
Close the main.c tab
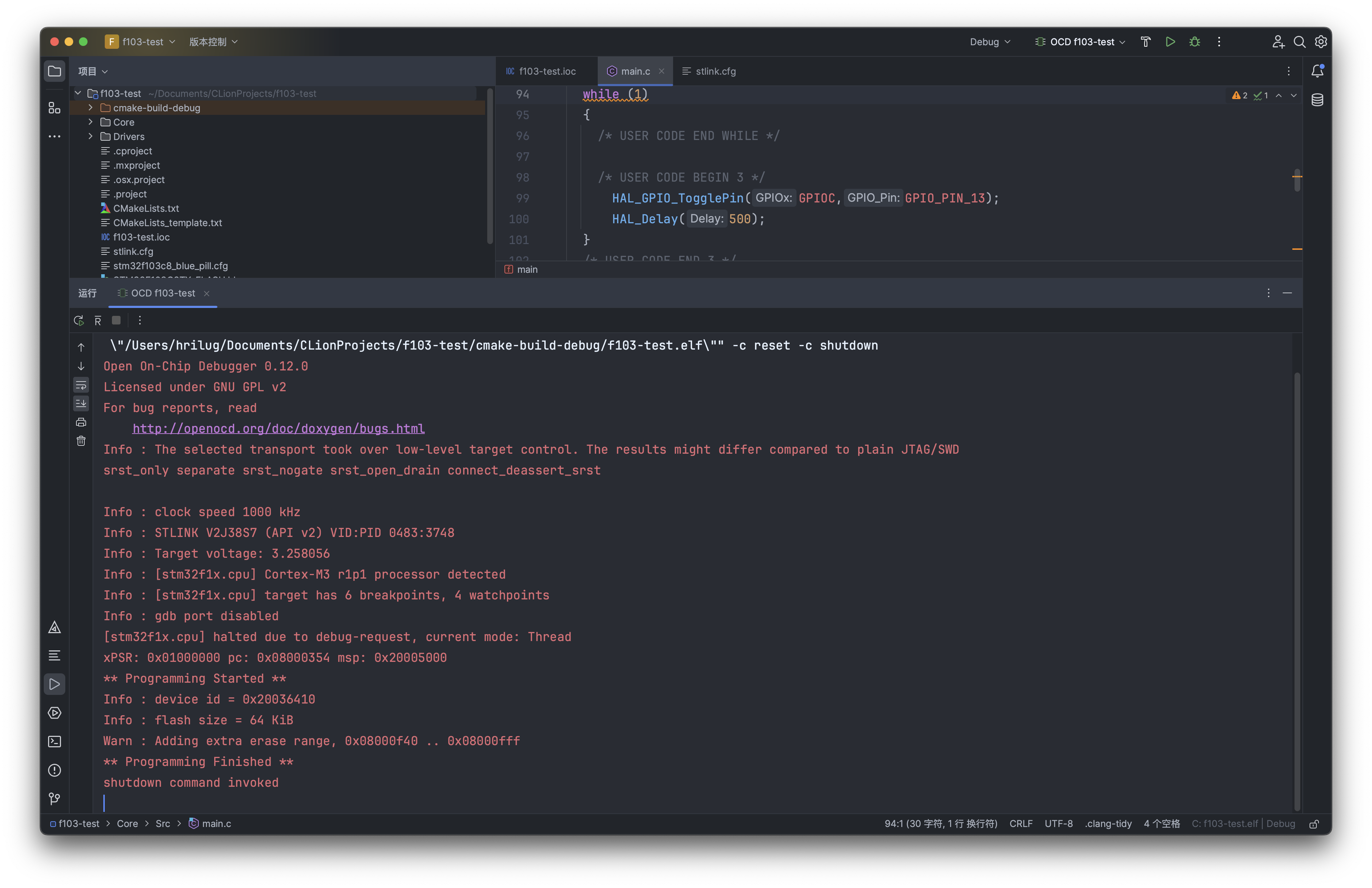coord(662,71)
